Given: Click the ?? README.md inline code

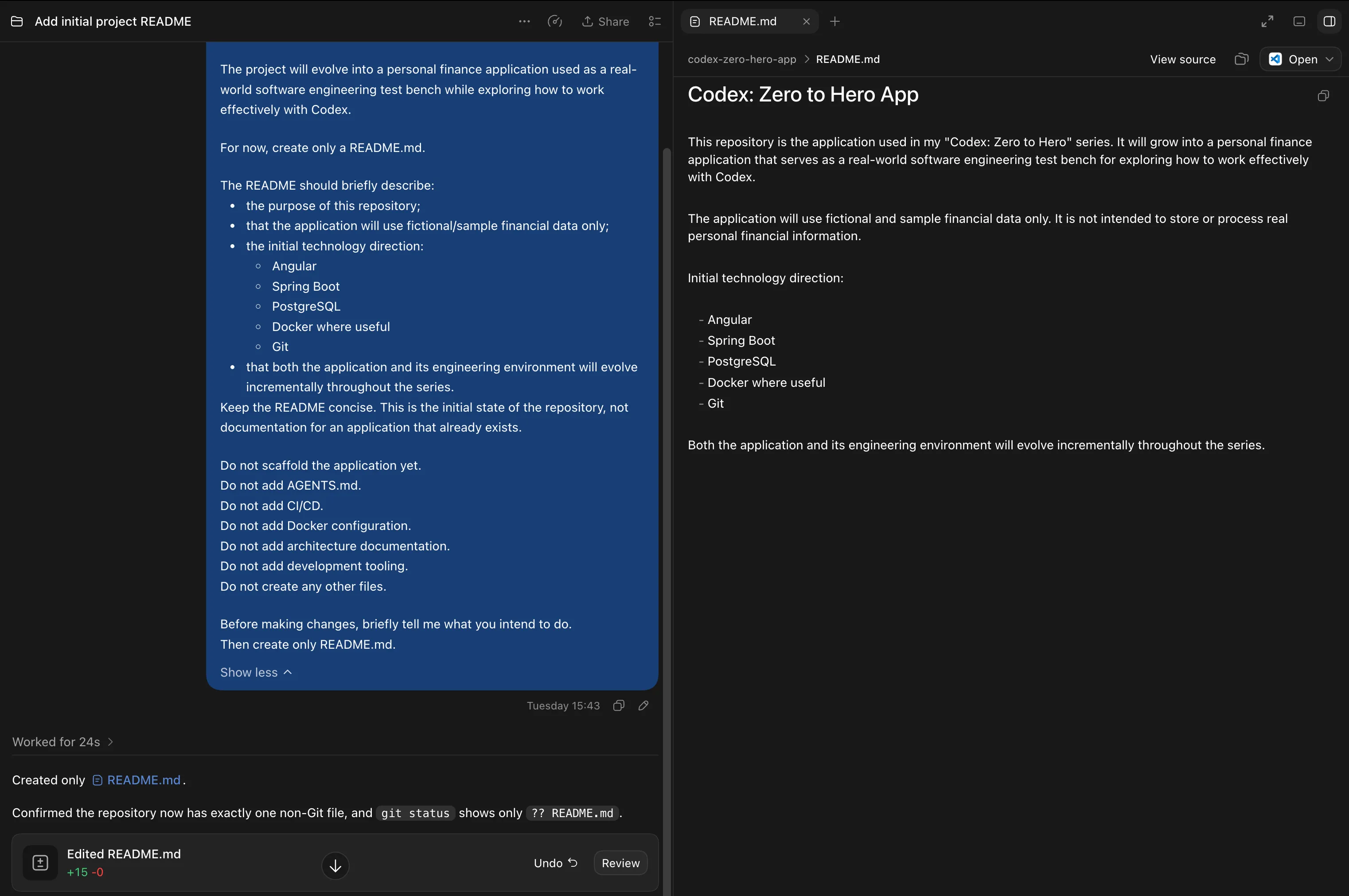Looking at the screenshot, I should click(x=572, y=813).
